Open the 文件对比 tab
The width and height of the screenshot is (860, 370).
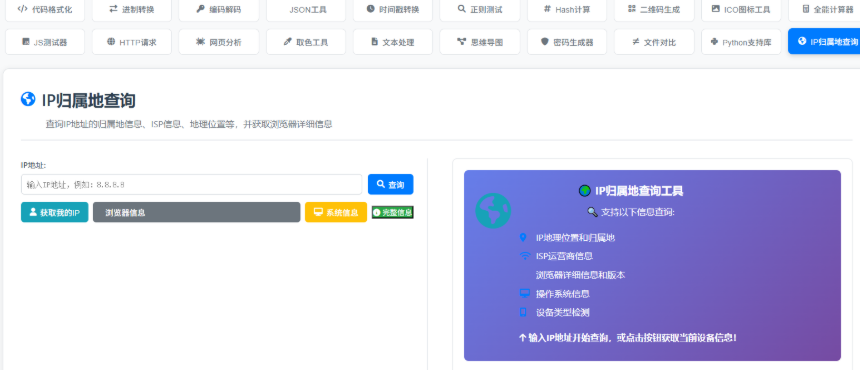point(654,42)
